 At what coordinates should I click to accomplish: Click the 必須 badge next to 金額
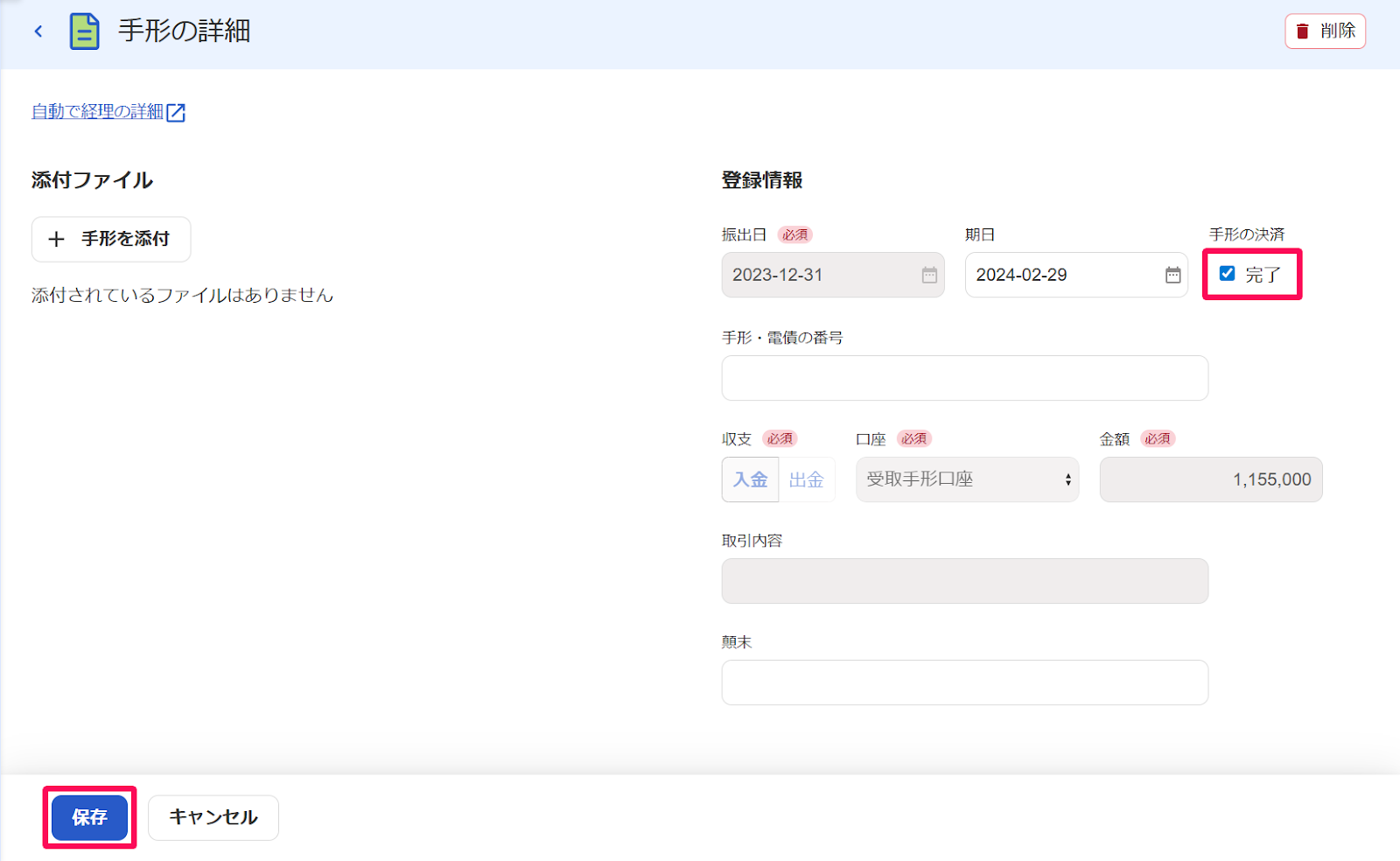coord(1158,438)
